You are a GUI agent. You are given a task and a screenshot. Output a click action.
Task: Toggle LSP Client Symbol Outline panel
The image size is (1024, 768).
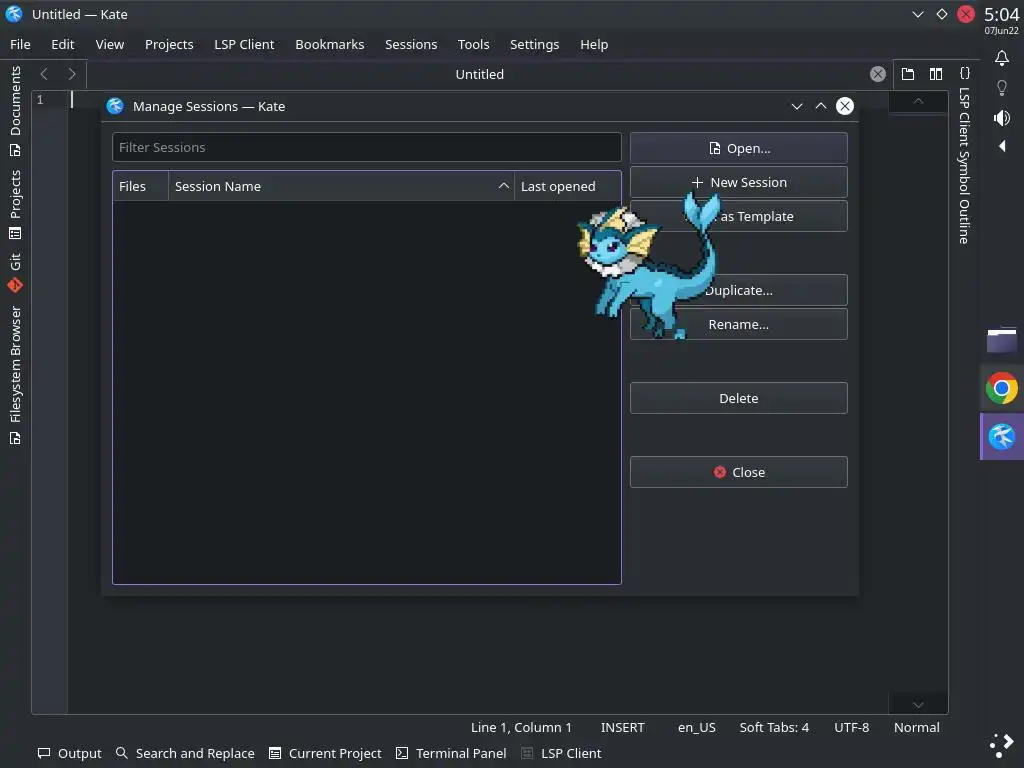(965, 157)
